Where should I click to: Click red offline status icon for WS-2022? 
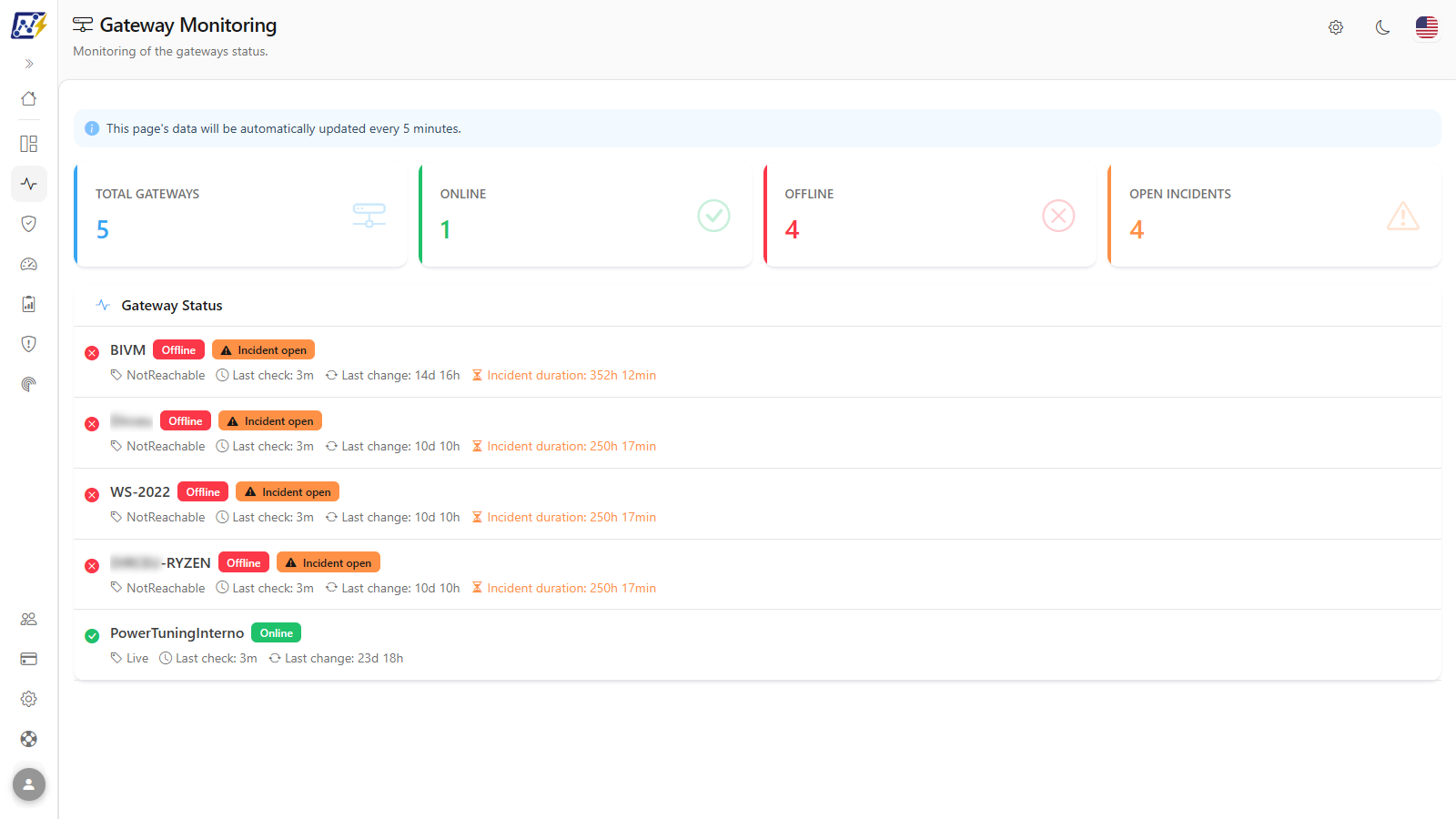pyautogui.click(x=92, y=495)
